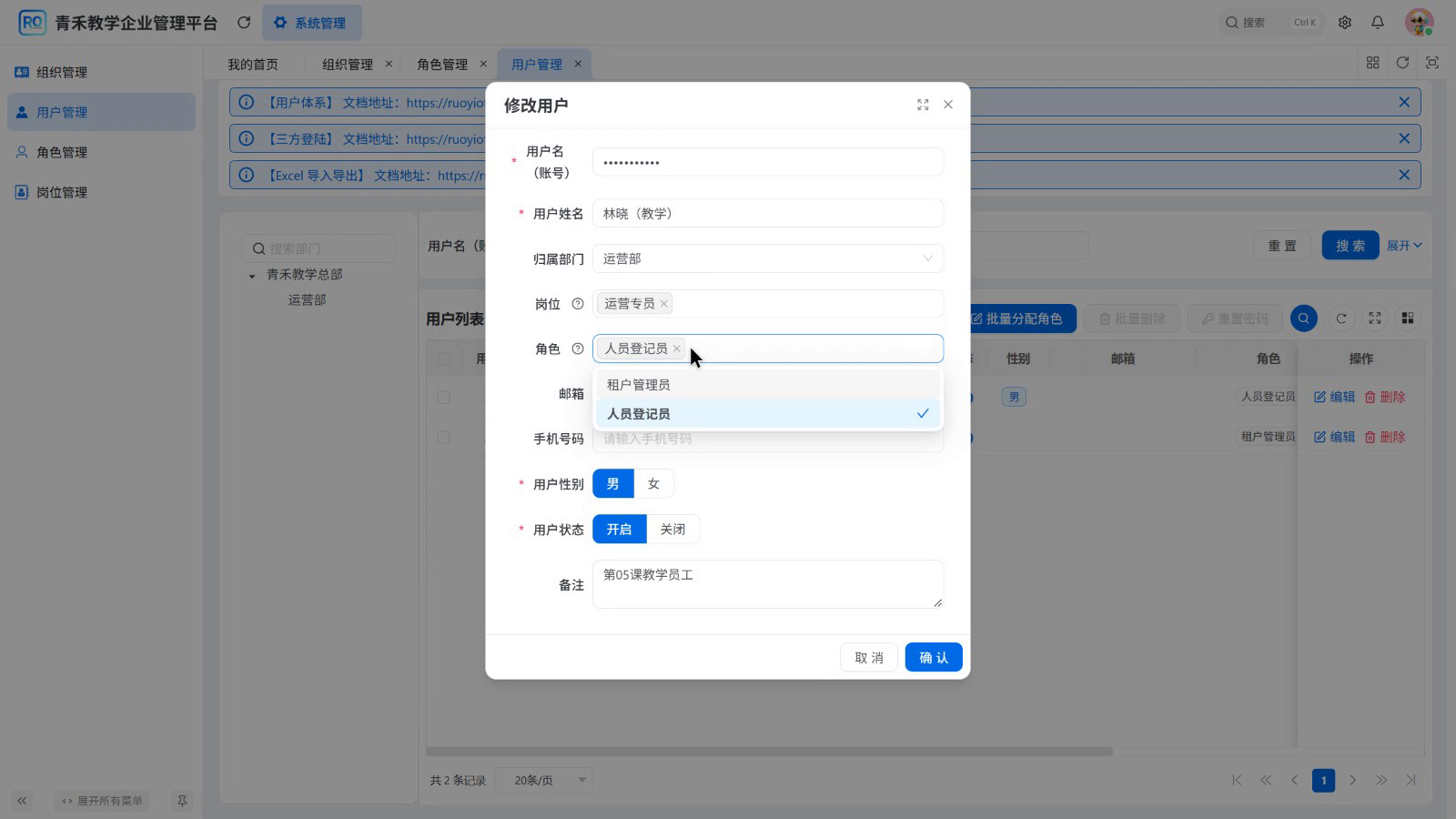1456x819 pixels.
Task: Edit the 人员登记员 user row
Action: (1334, 398)
